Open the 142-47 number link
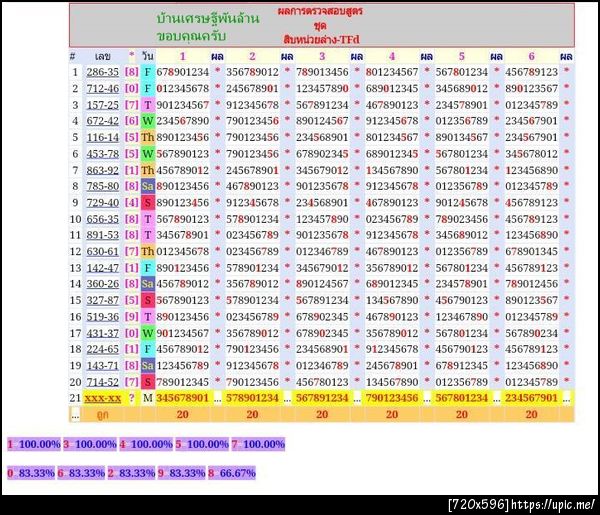The image size is (600, 515). pyautogui.click(x=103, y=268)
